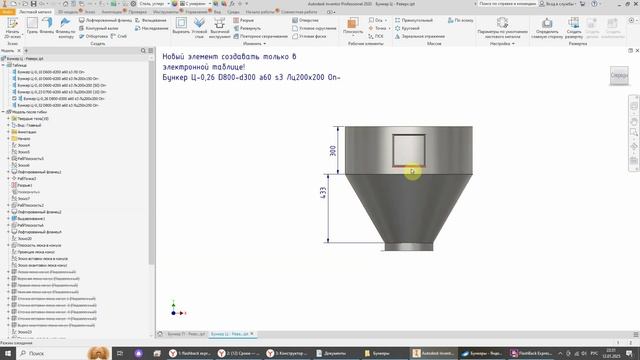Switch to the Вид ribbon tab
The width and height of the screenshot is (640, 360).
217,12
